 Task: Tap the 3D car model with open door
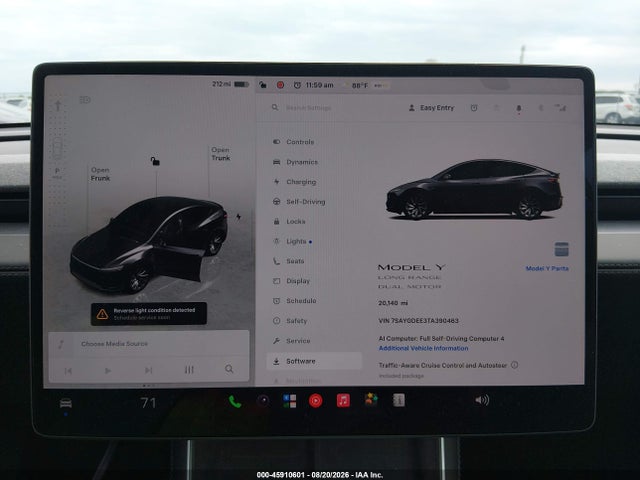click(149, 244)
